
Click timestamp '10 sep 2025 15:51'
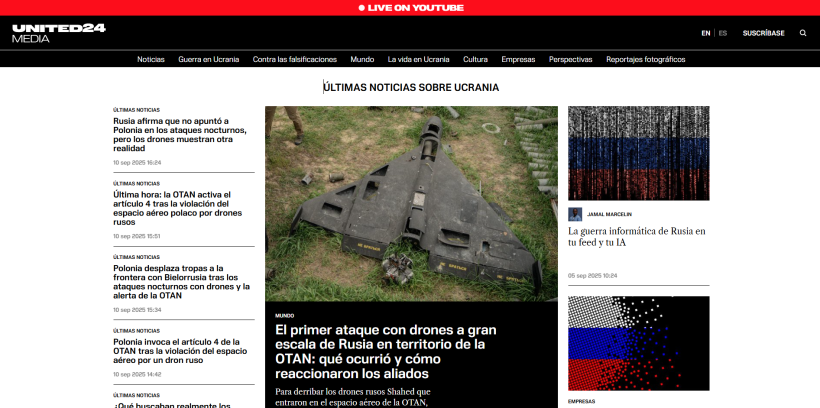[x=136, y=236]
